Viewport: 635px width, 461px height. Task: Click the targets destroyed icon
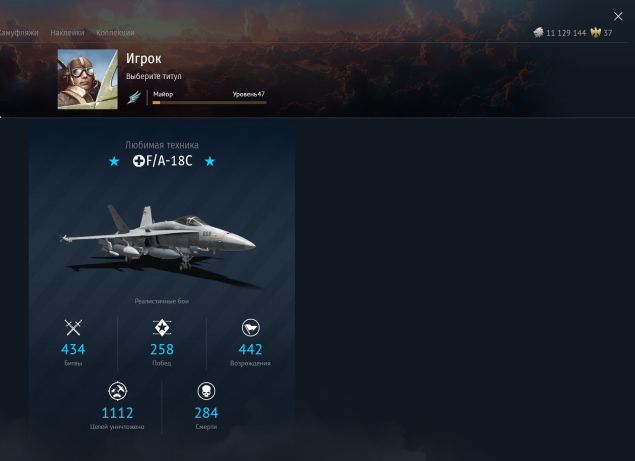117,391
